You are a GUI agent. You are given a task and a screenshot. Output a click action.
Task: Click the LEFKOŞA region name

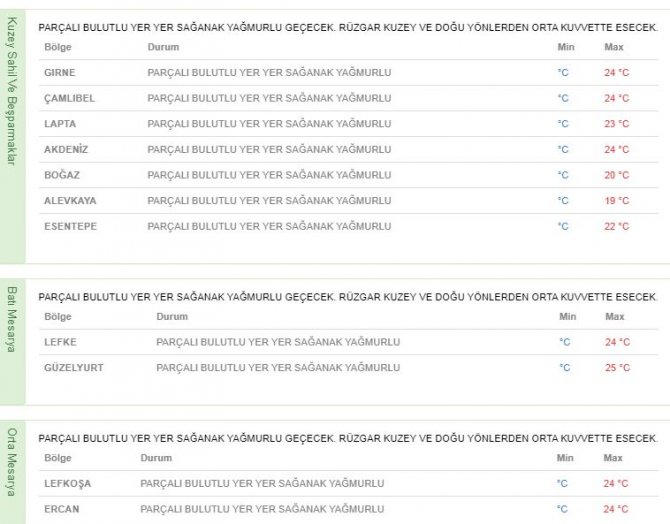pos(67,483)
